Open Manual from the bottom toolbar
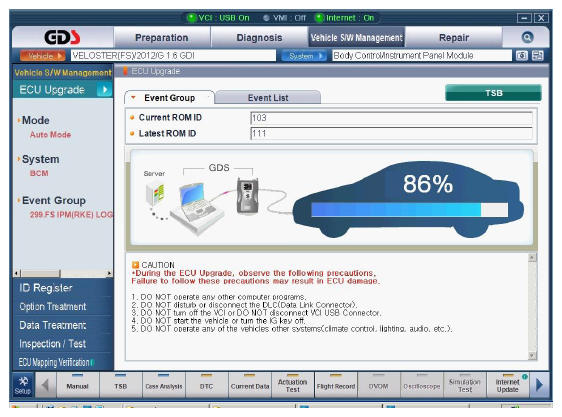 tap(77, 385)
